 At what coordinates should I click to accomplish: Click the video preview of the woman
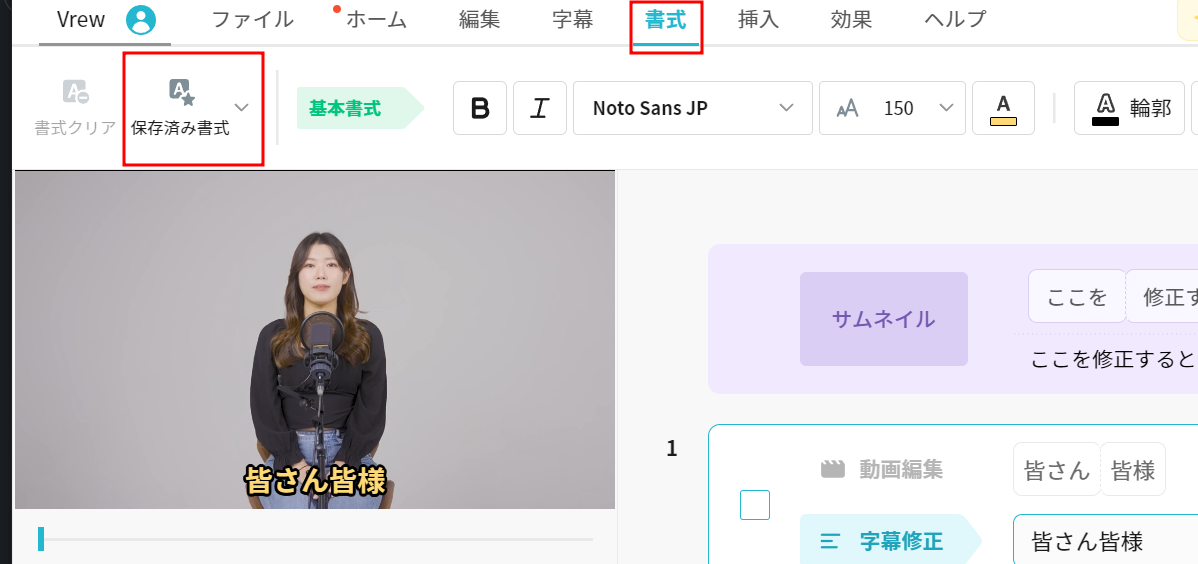(315, 339)
